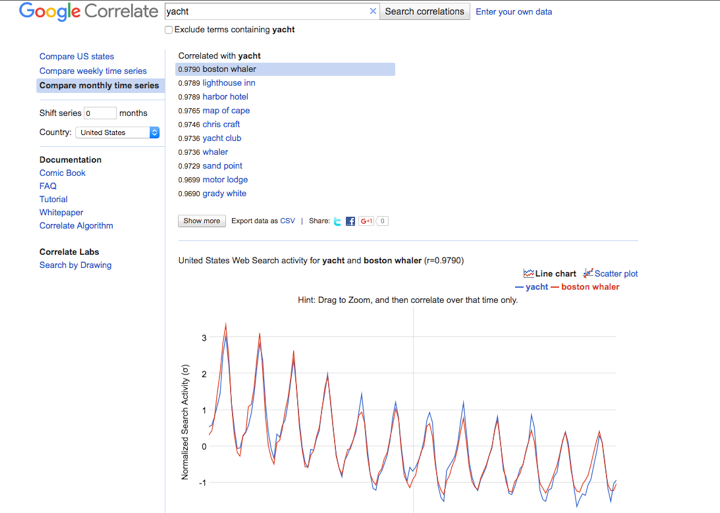Click the Search correlations button
This screenshot has height=513, width=720.
(x=424, y=12)
